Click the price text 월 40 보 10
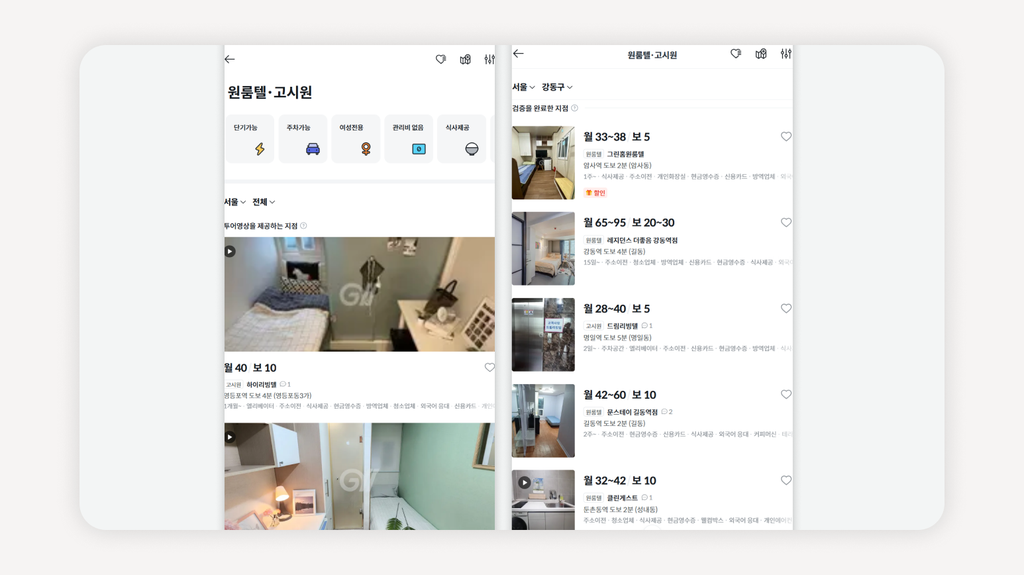The width and height of the screenshot is (1024, 575). 250,368
